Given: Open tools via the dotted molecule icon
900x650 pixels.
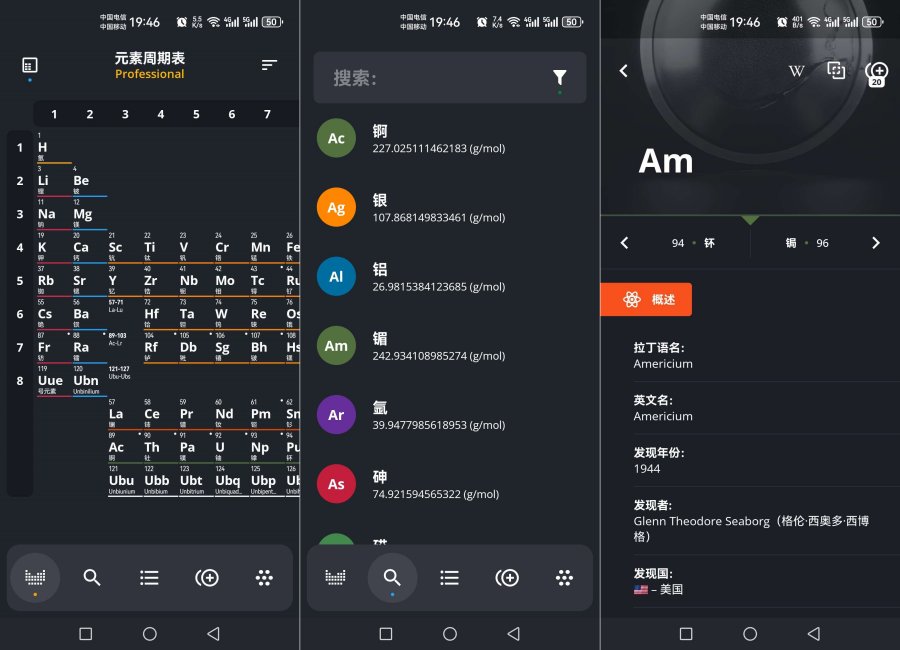Looking at the screenshot, I should click(262, 577).
